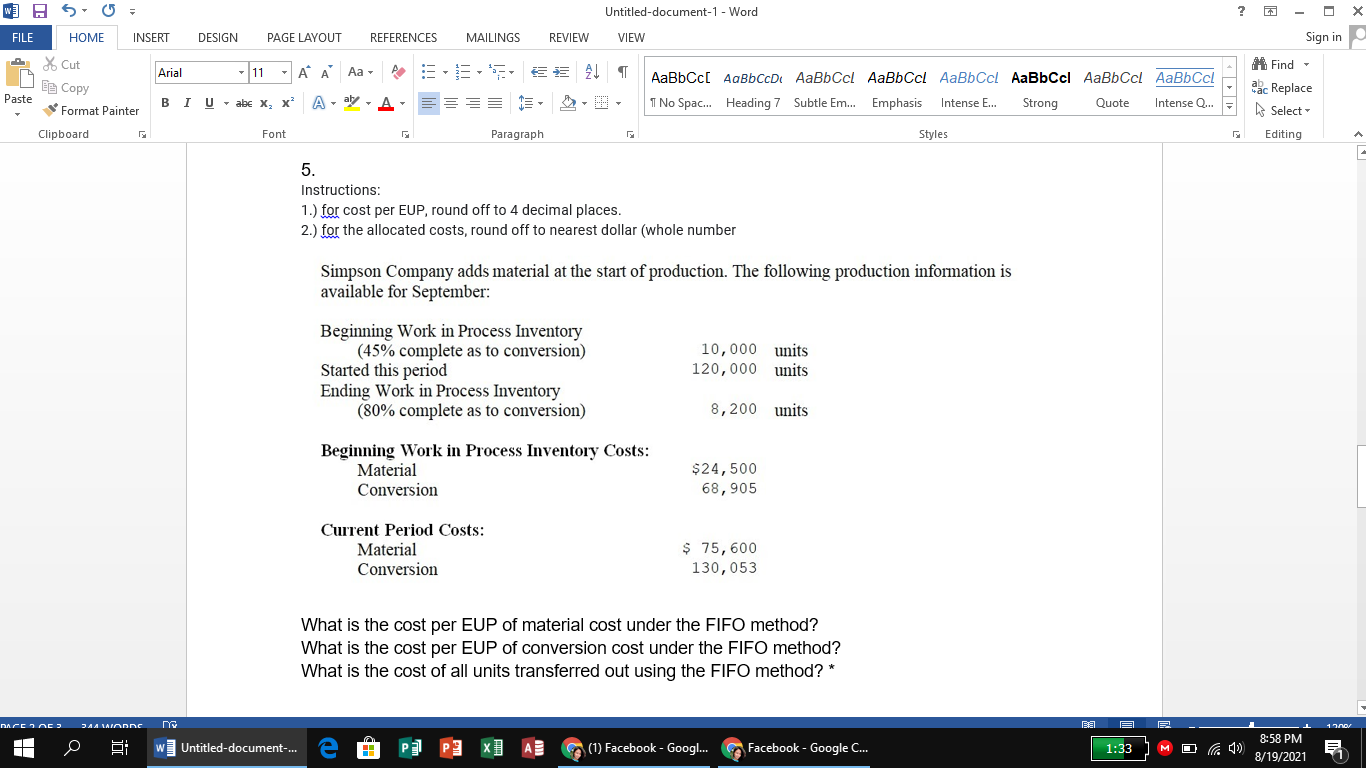1366x768 pixels.
Task: Click the Subscript icon
Action: pyautogui.click(x=263, y=103)
